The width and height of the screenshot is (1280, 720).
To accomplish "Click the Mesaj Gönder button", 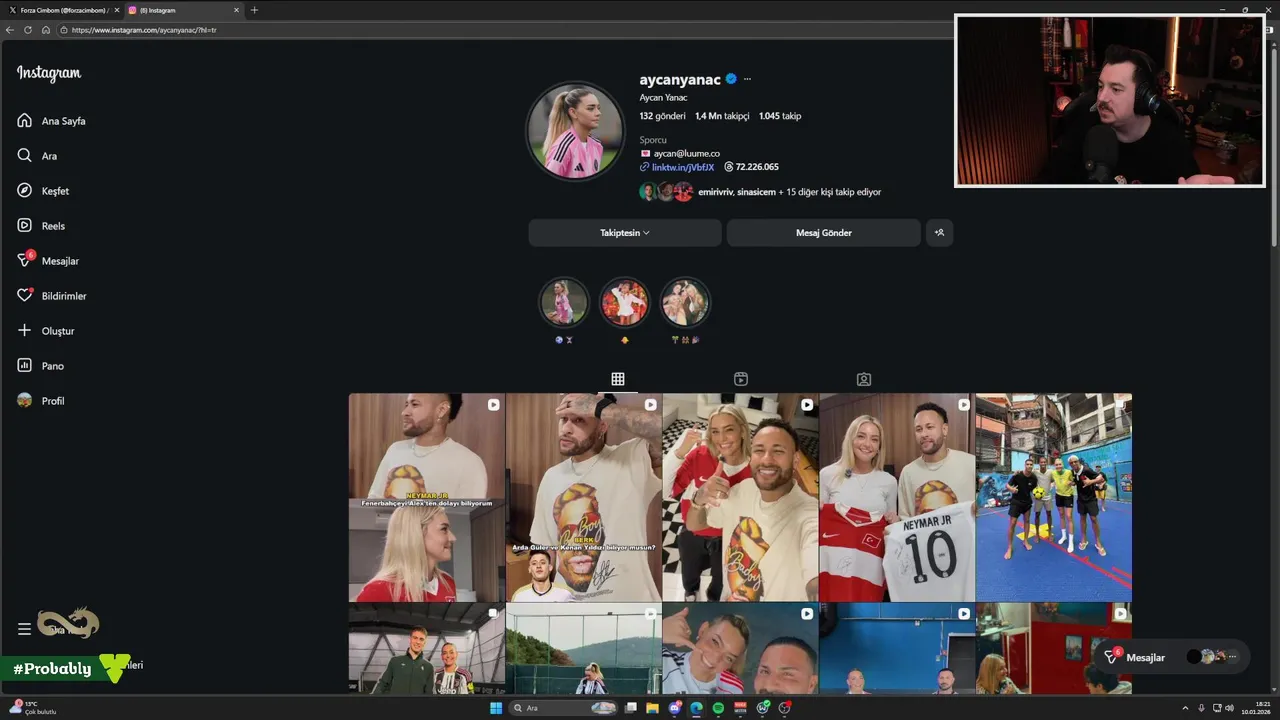I will coord(824,233).
